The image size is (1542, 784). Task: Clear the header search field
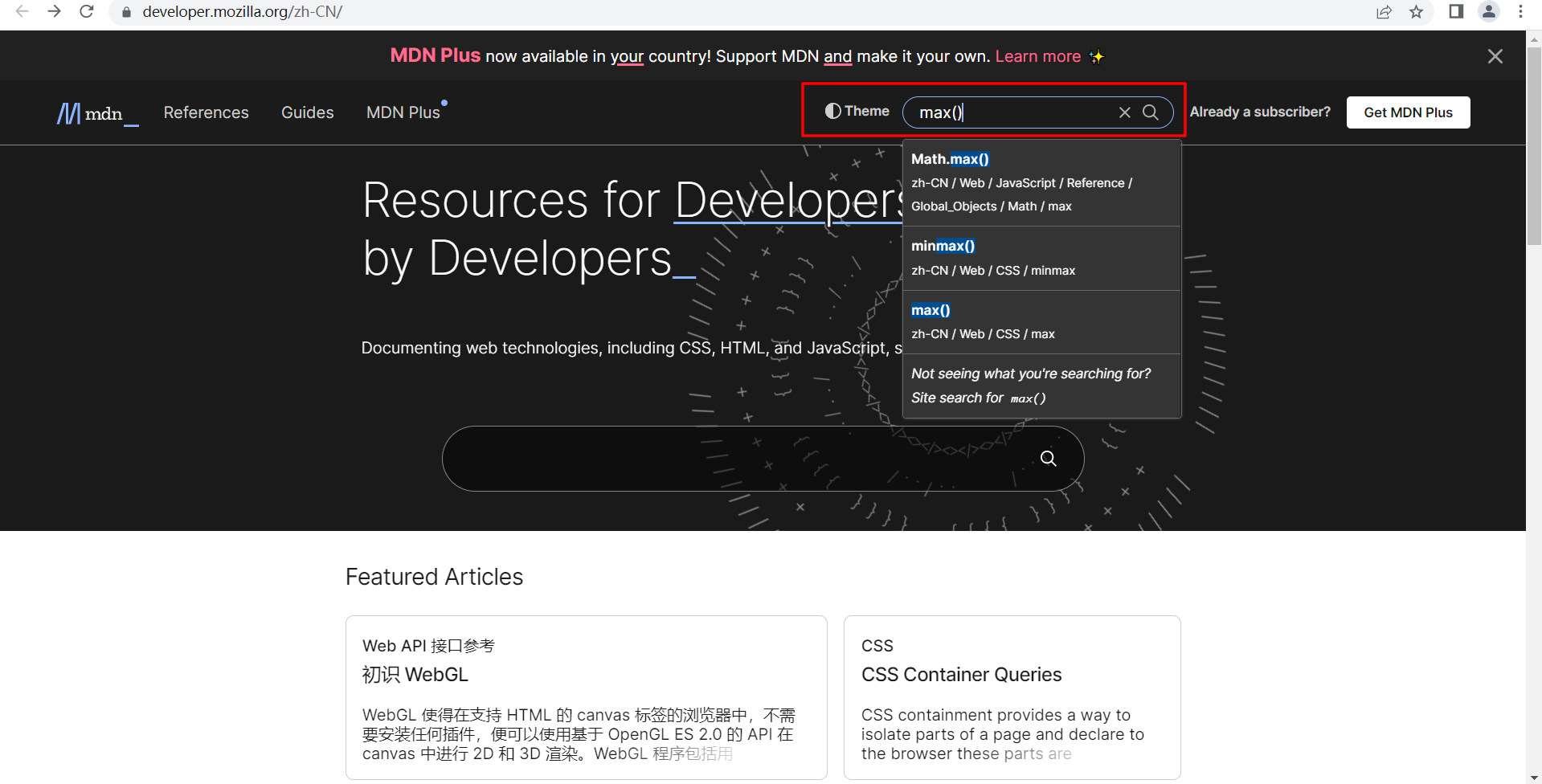(x=1125, y=112)
